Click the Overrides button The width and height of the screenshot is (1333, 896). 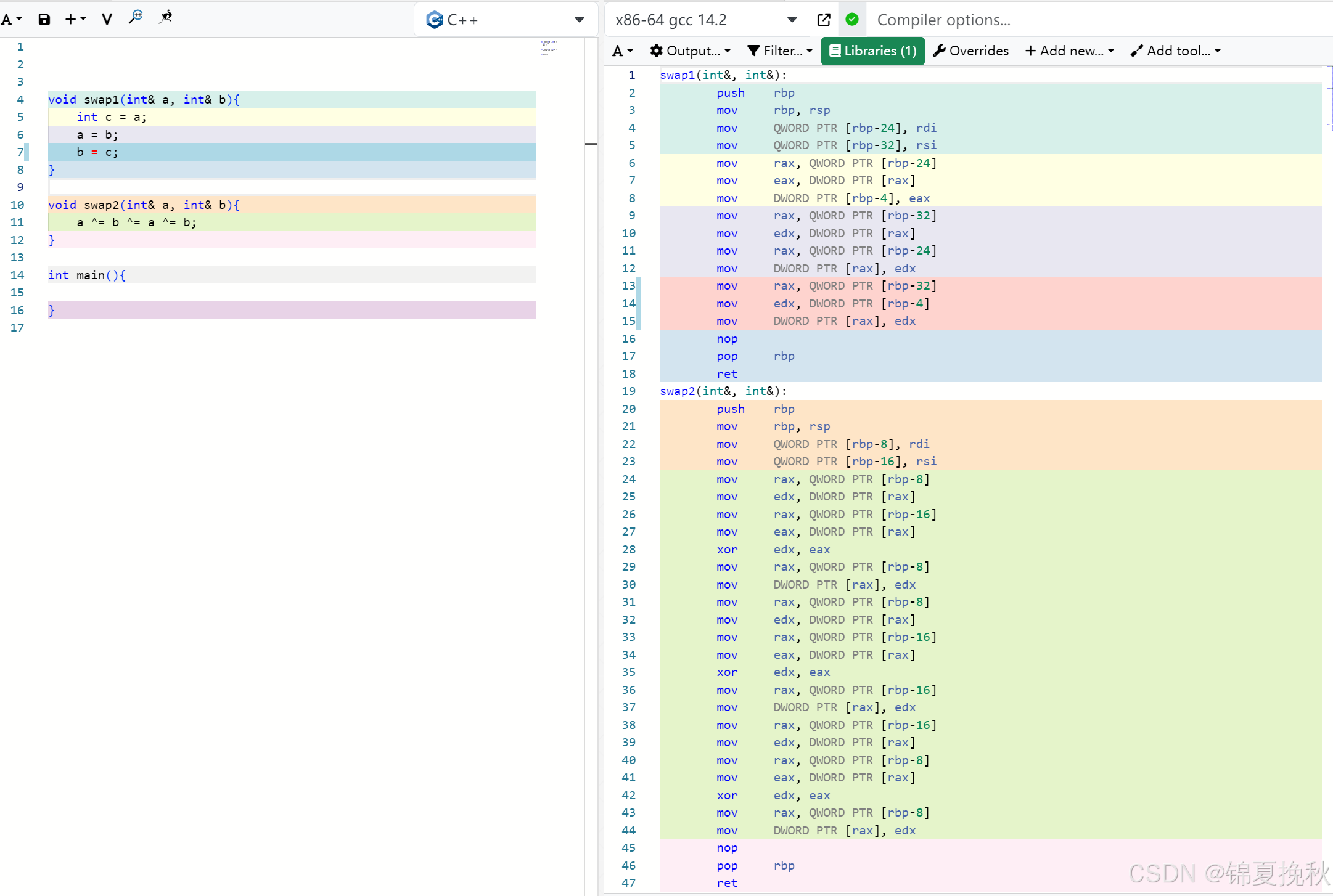[971, 51]
